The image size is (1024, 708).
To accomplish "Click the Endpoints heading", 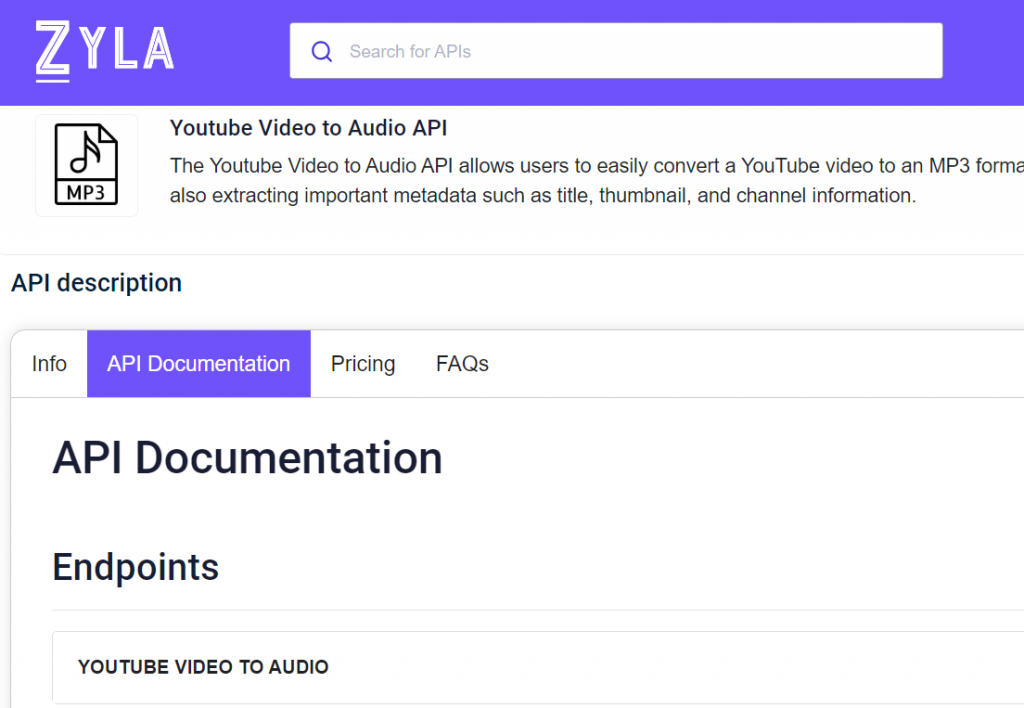I will (136, 566).
